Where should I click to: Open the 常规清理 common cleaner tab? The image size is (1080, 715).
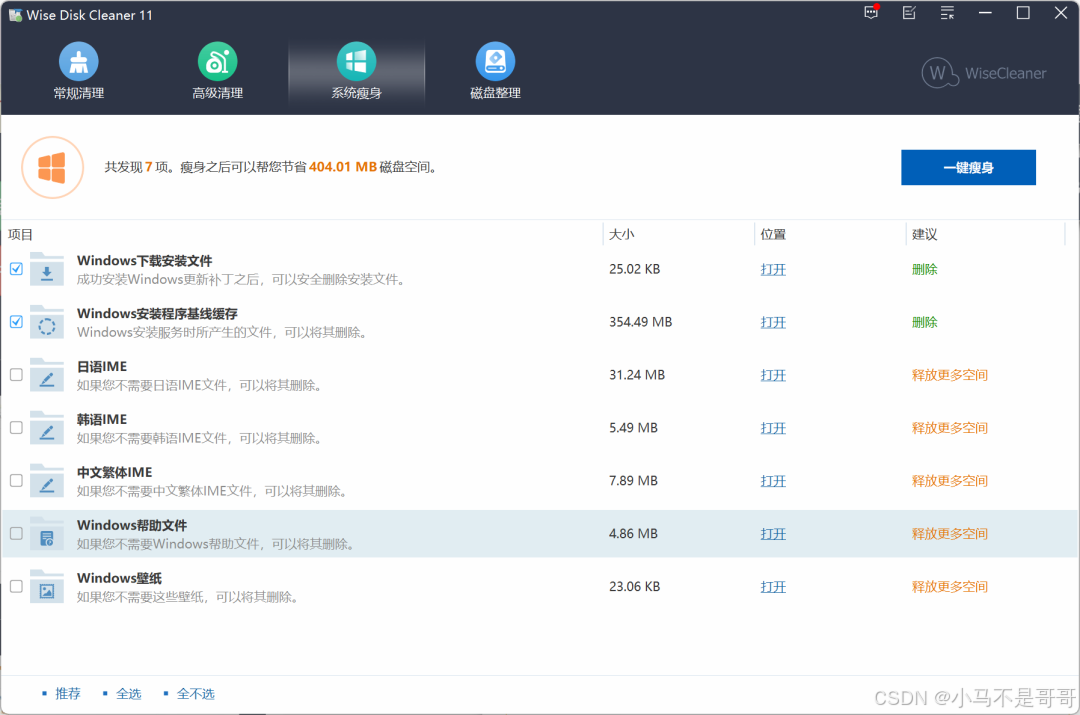[x=79, y=71]
